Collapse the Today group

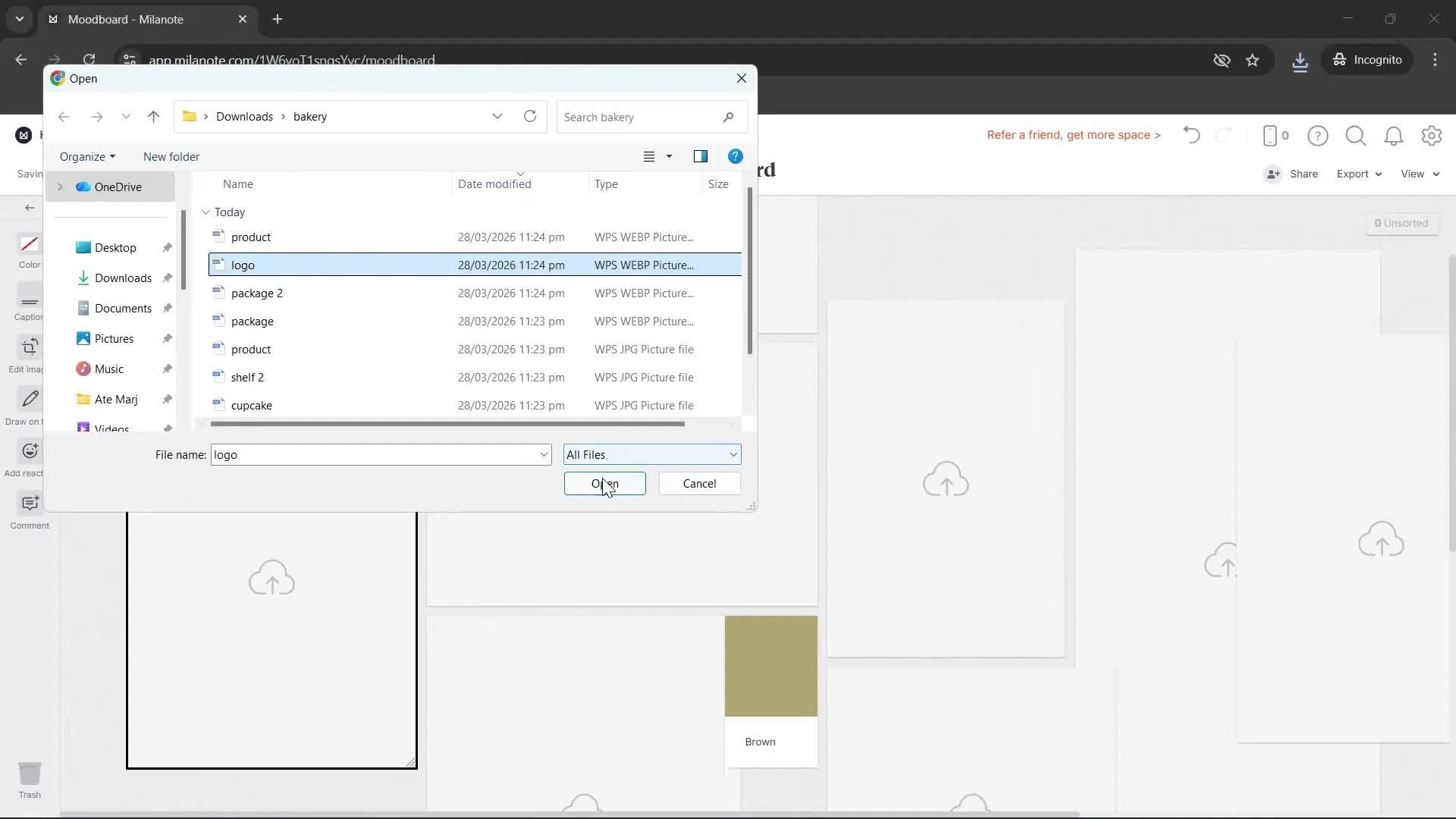coord(206,212)
